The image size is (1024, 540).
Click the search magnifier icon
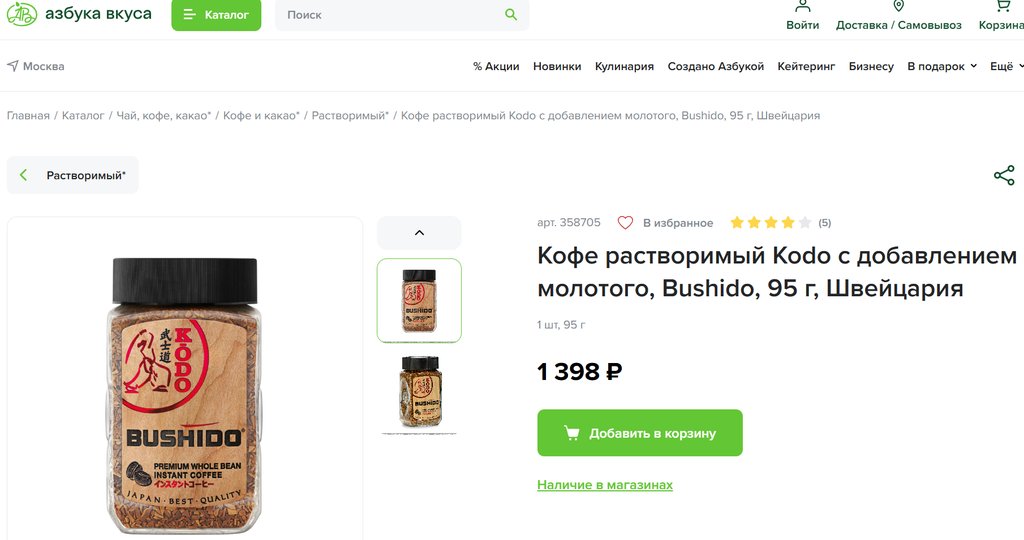coord(511,15)
